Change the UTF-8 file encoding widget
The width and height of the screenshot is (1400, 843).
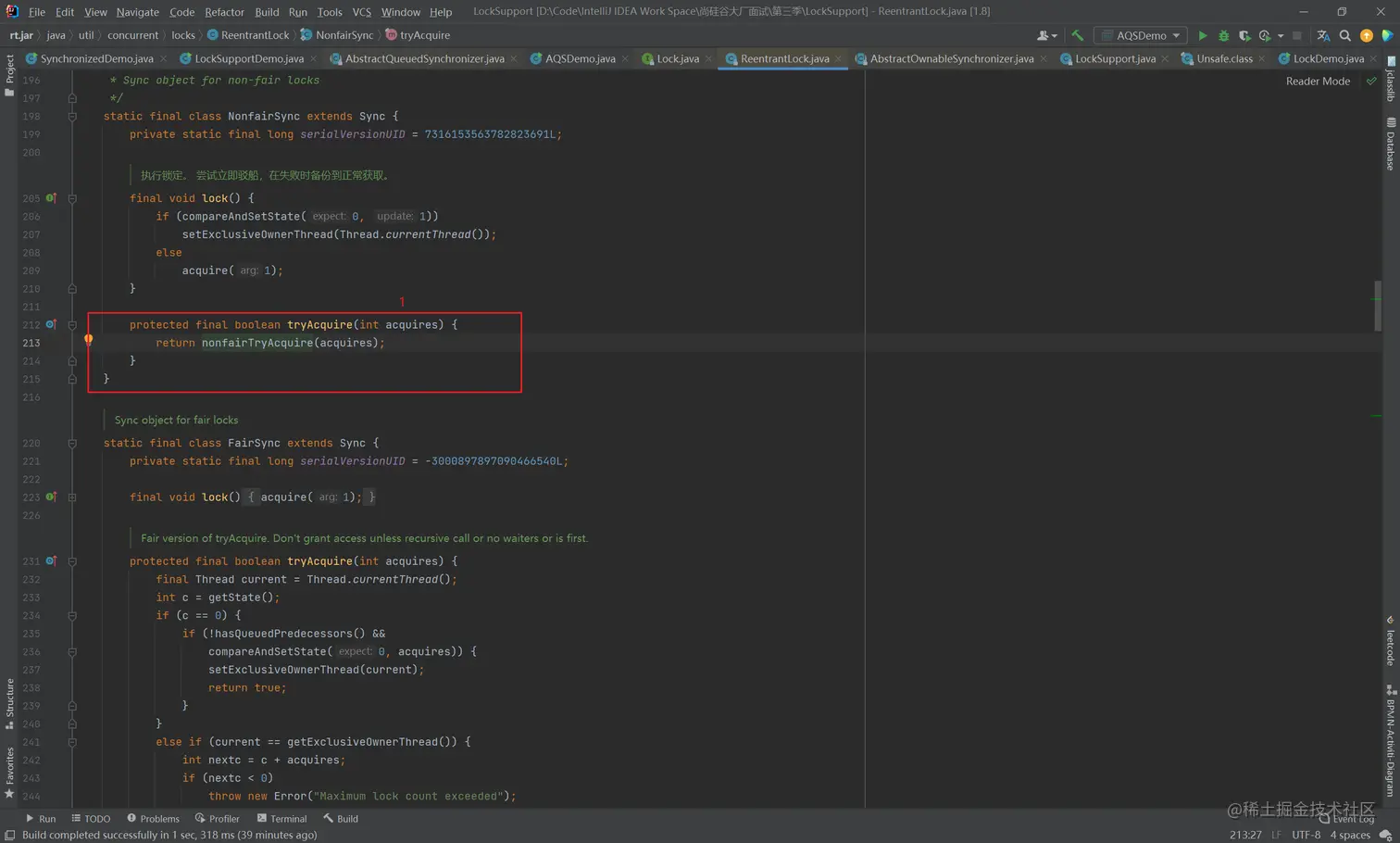point(1306,835)
